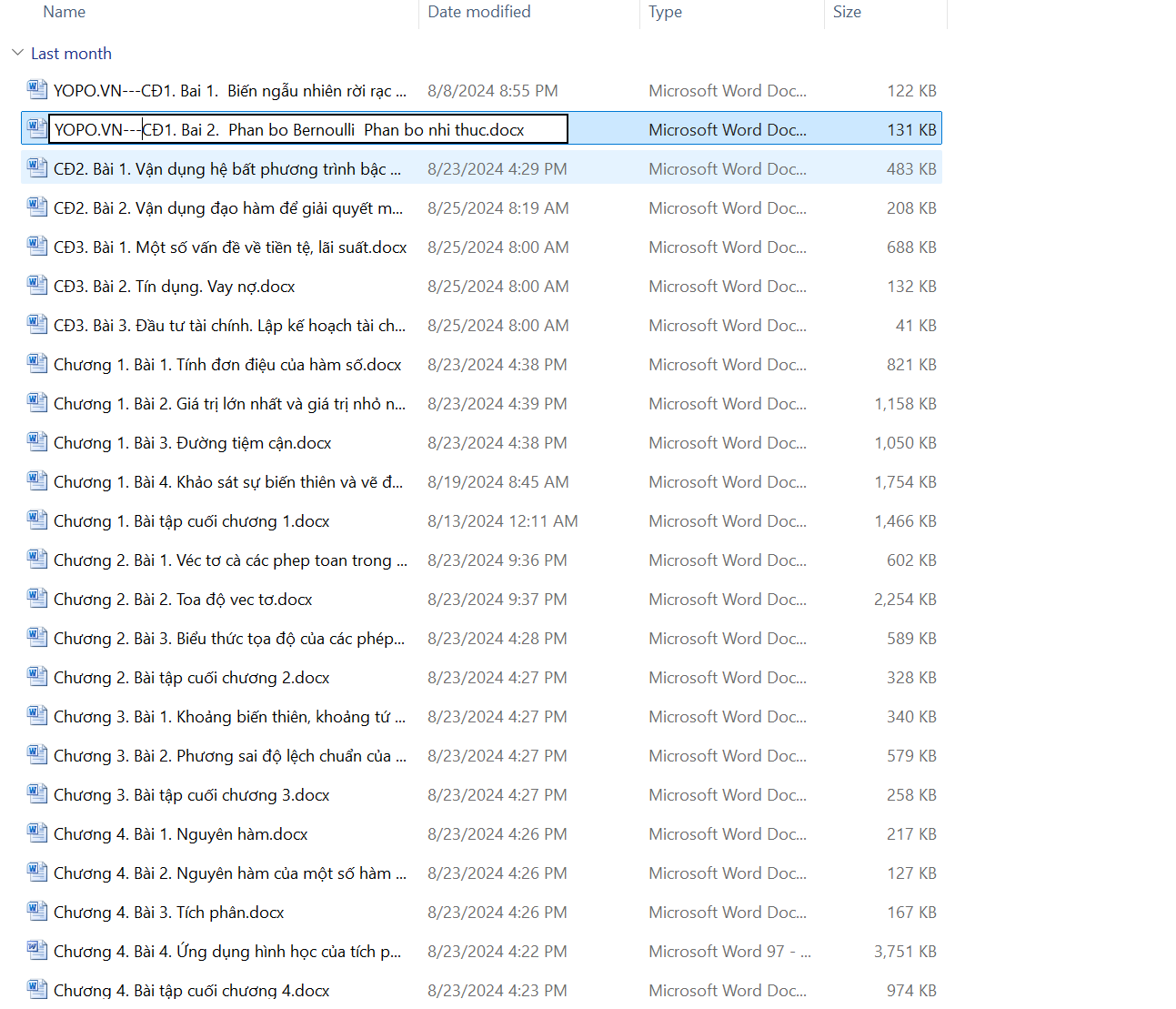Select Word icon of YOPO.VN CĐ1 Bai 1 file
Screen dimensions: 1176x1009
tap(37, 89)
